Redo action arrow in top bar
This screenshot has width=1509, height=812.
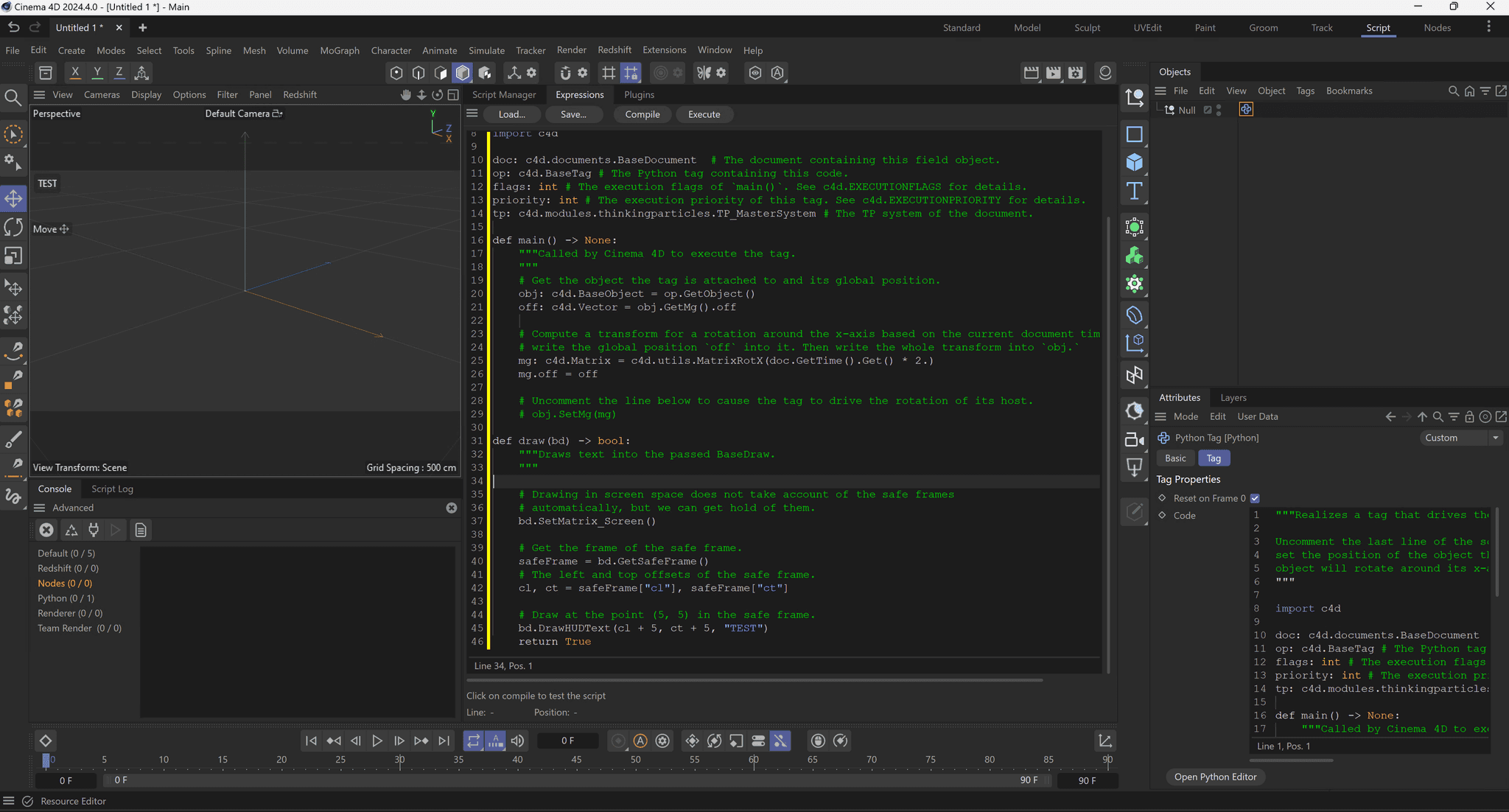pyautogui.click(x=35, y=27)
